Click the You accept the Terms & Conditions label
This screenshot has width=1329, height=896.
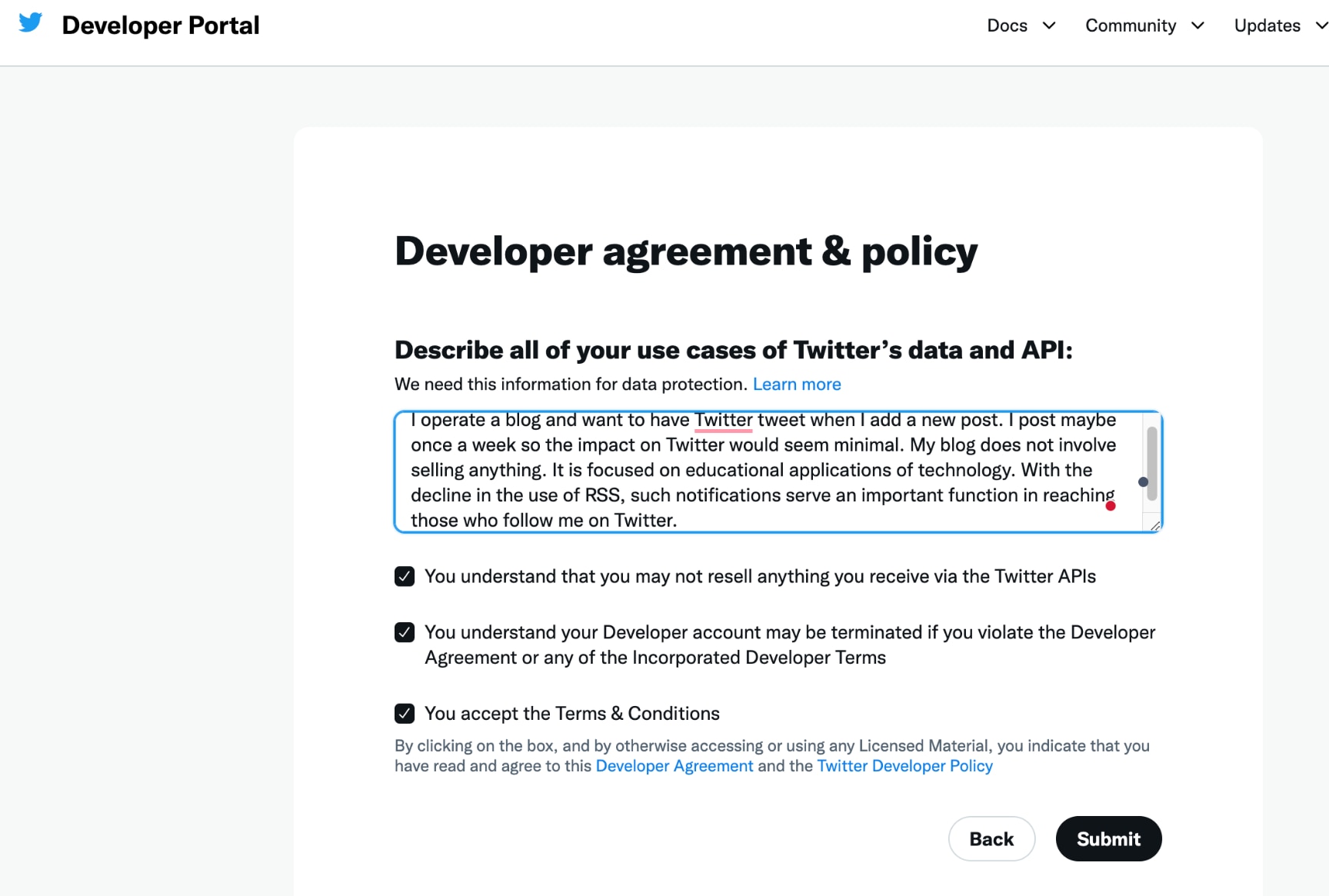(572, 713)
